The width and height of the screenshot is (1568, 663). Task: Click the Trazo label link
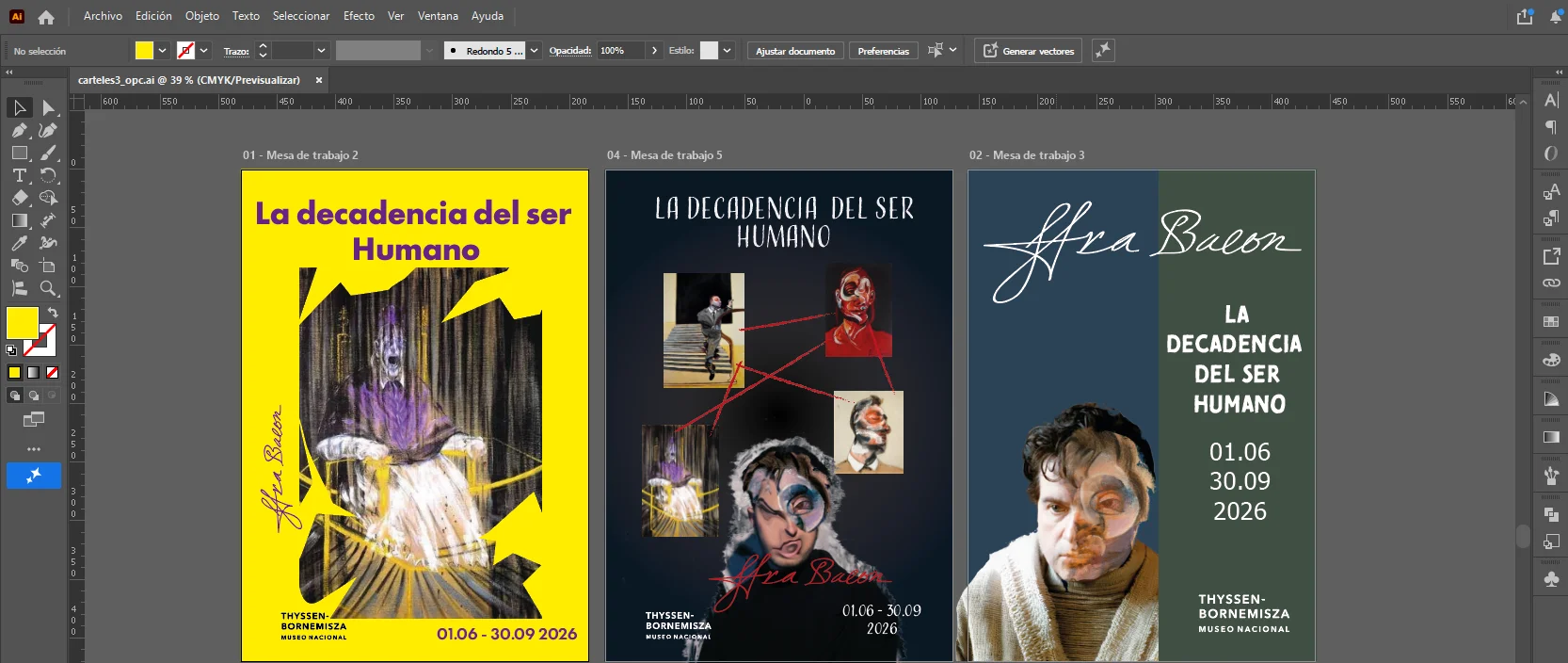(236, 52)
